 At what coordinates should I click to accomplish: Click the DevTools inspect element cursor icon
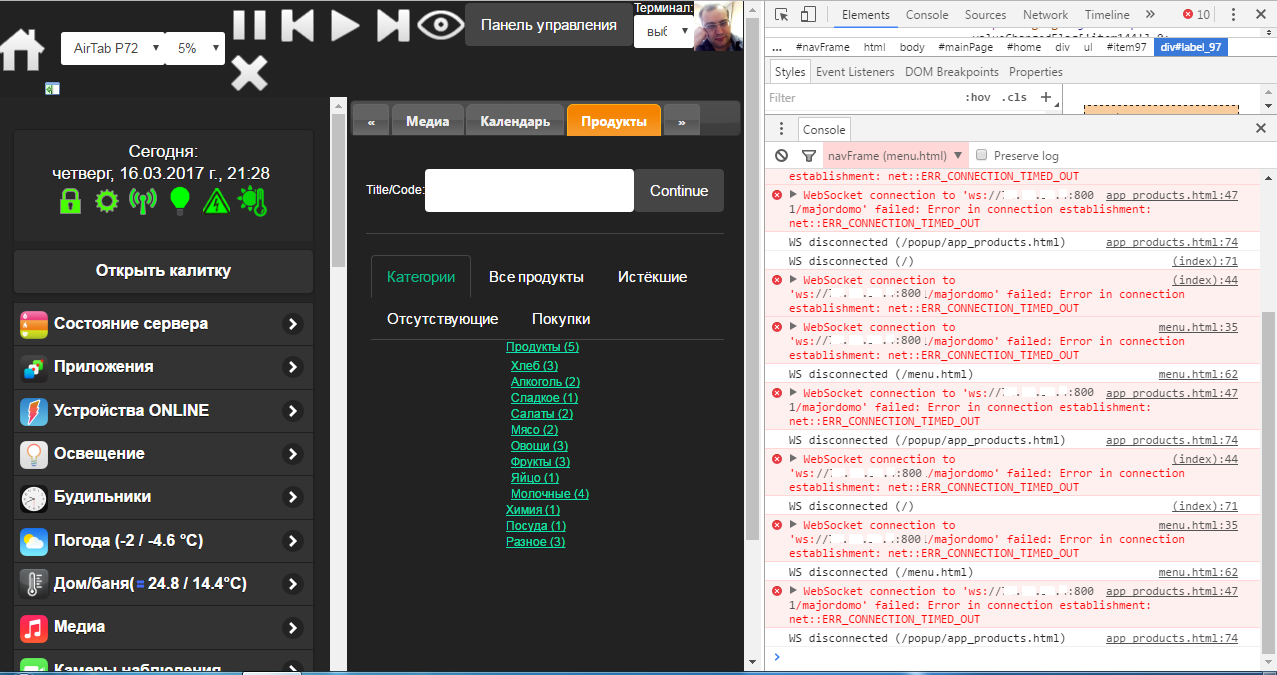point(782,15)
